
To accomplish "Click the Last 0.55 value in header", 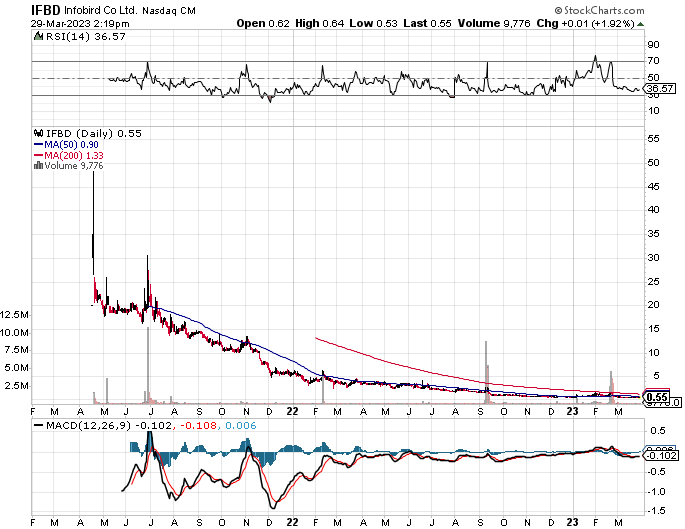I will [x=427, y=23].
